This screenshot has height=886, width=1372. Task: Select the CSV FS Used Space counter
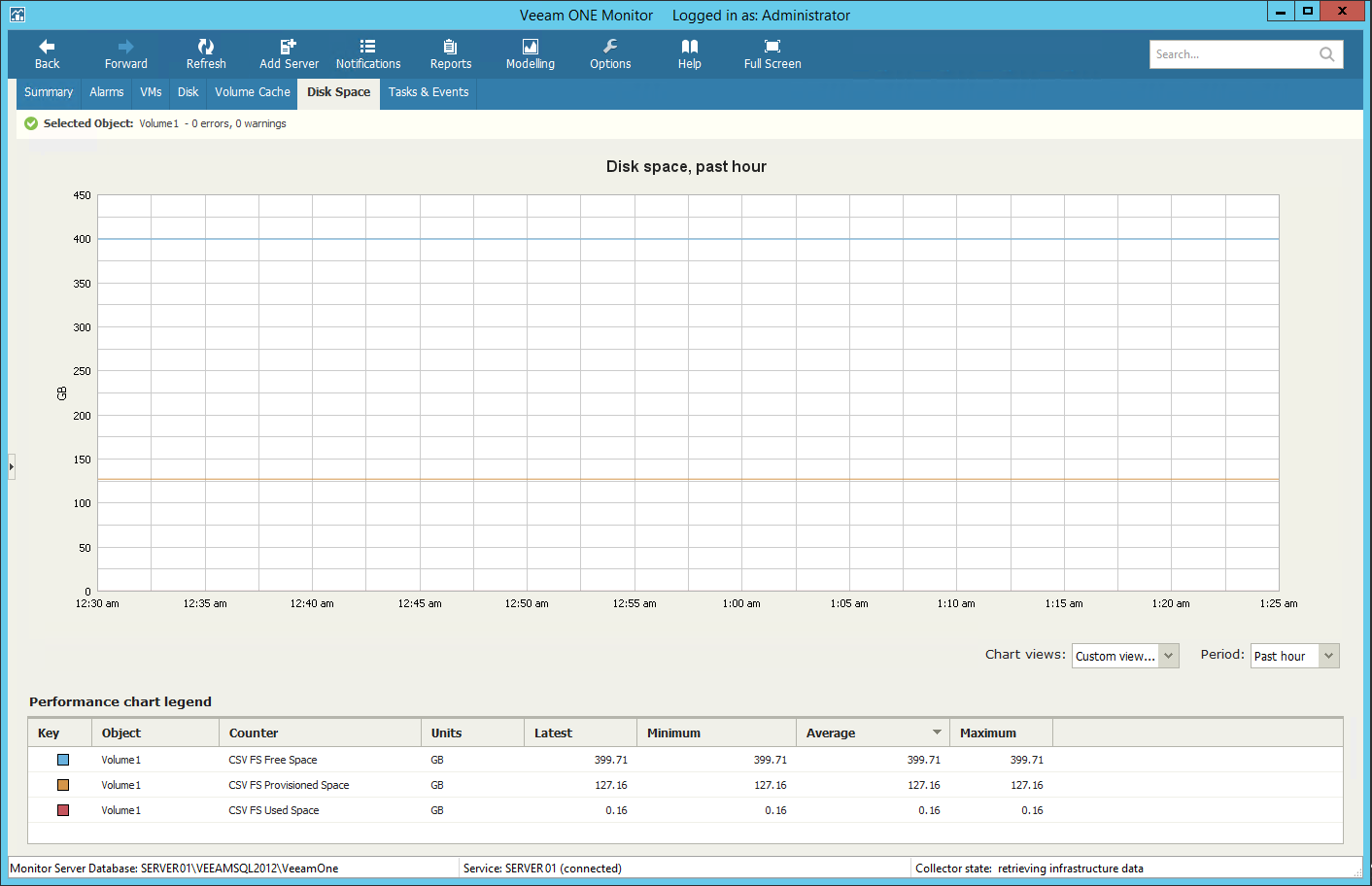point(274,810)
